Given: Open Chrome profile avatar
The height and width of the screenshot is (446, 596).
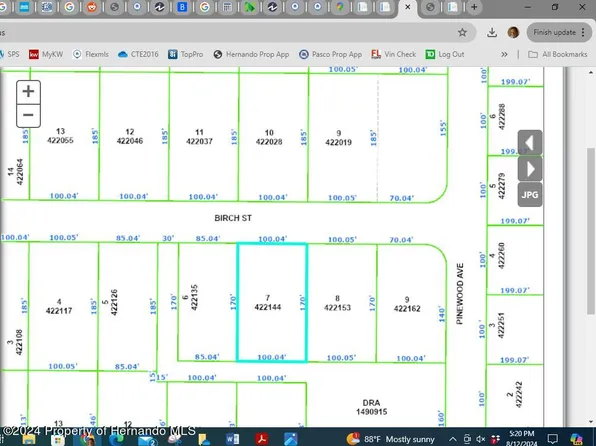Looking at the screenshot, I should click(513, 32).
